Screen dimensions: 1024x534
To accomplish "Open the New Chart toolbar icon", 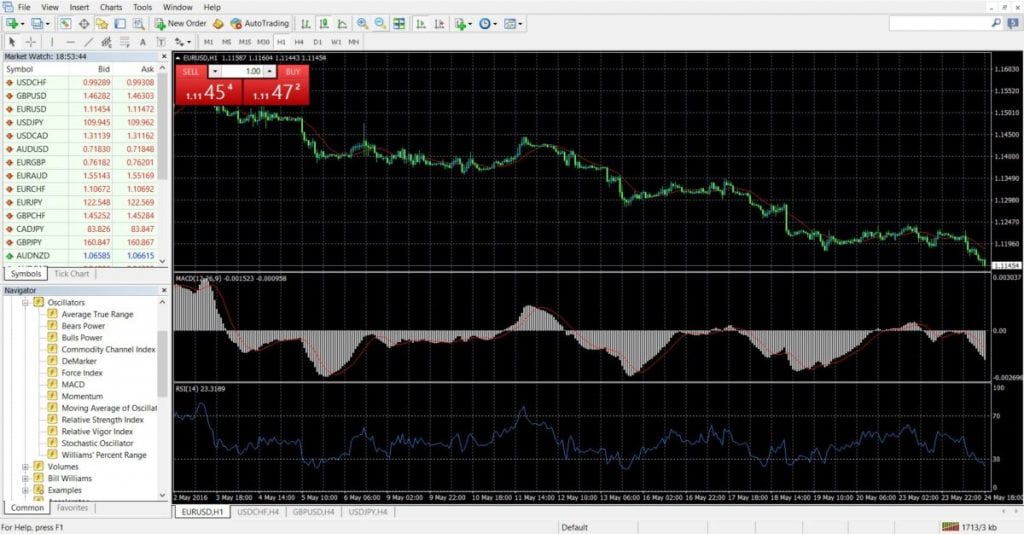I will (x=12, y=24).
